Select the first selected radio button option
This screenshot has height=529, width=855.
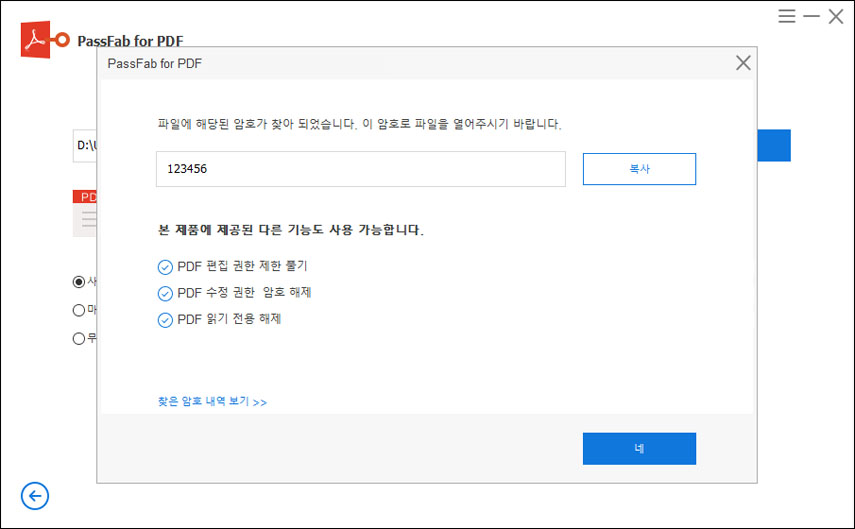pyautogui.click(x=79, y=282)
